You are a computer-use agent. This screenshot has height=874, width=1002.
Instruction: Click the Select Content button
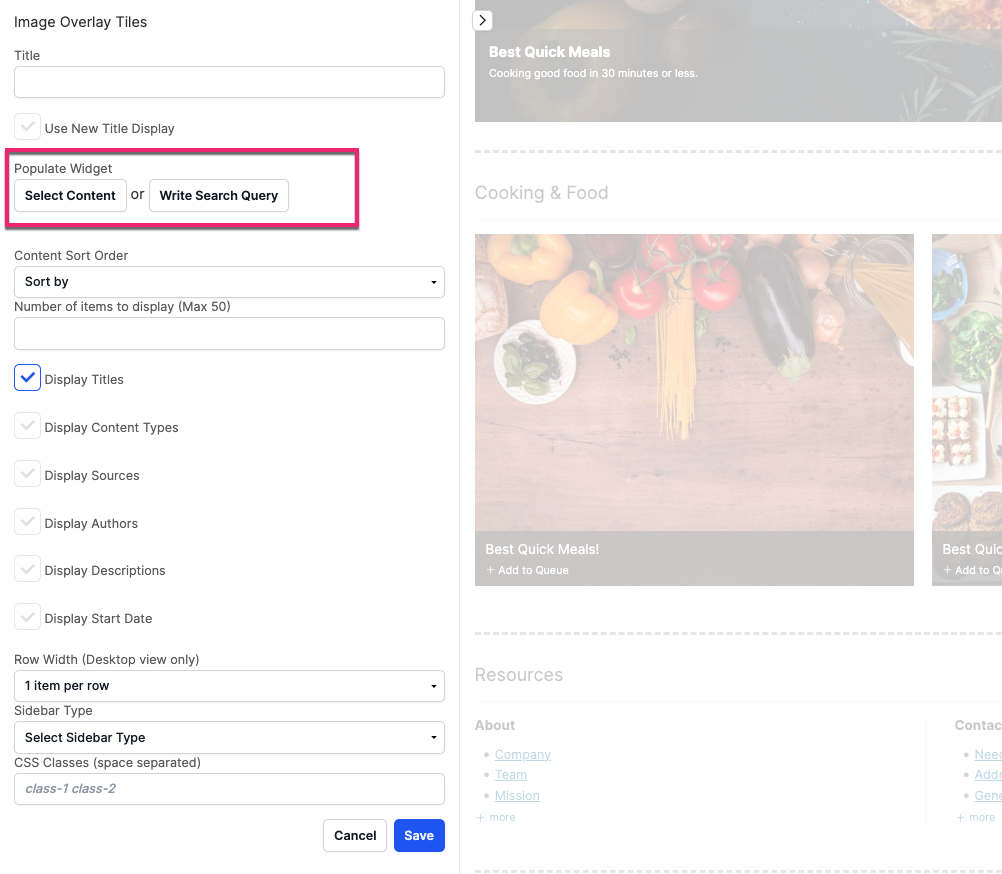click(70, 196)
